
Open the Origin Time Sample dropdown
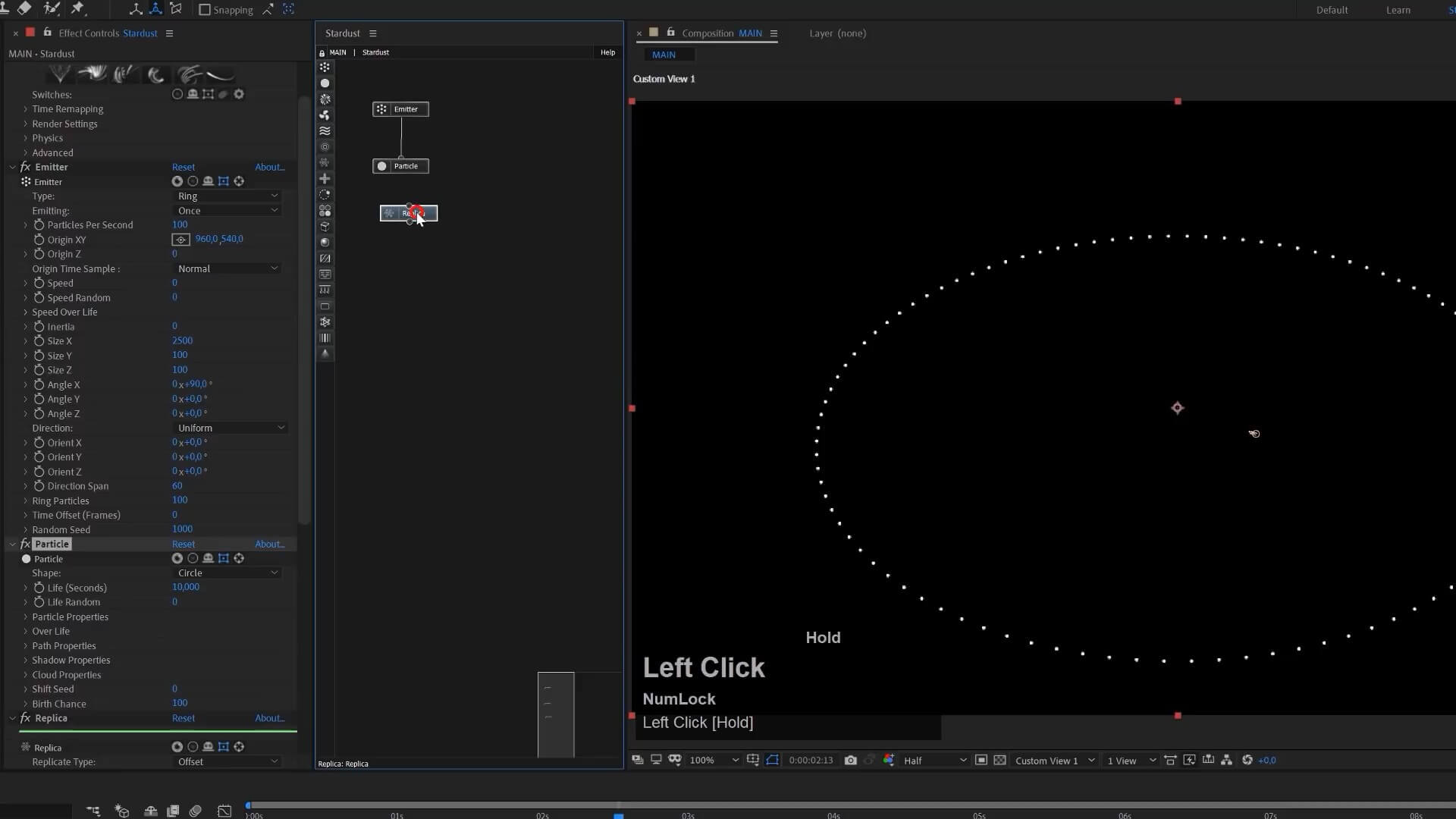227,268
